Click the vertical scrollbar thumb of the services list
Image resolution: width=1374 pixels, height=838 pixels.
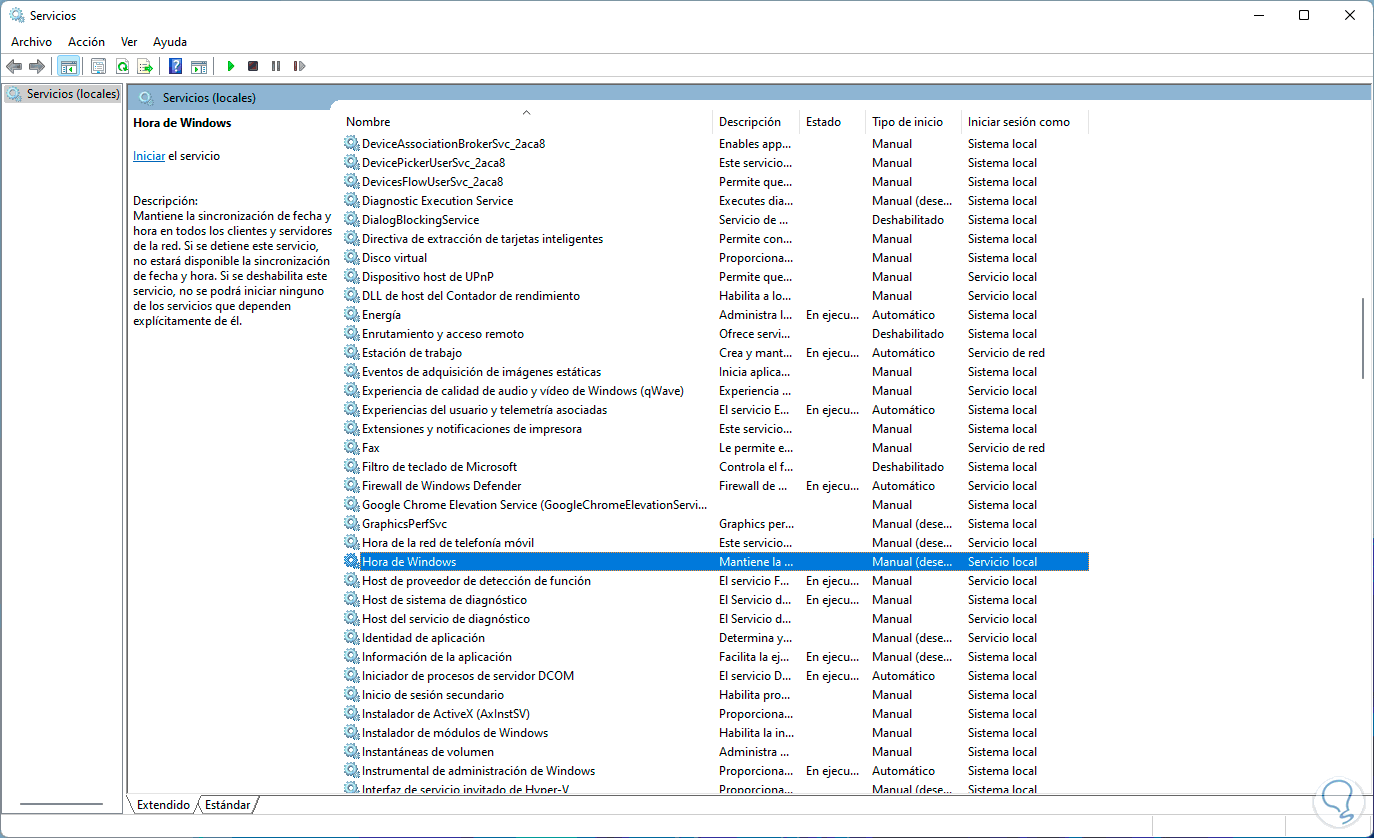(1363, 338)
